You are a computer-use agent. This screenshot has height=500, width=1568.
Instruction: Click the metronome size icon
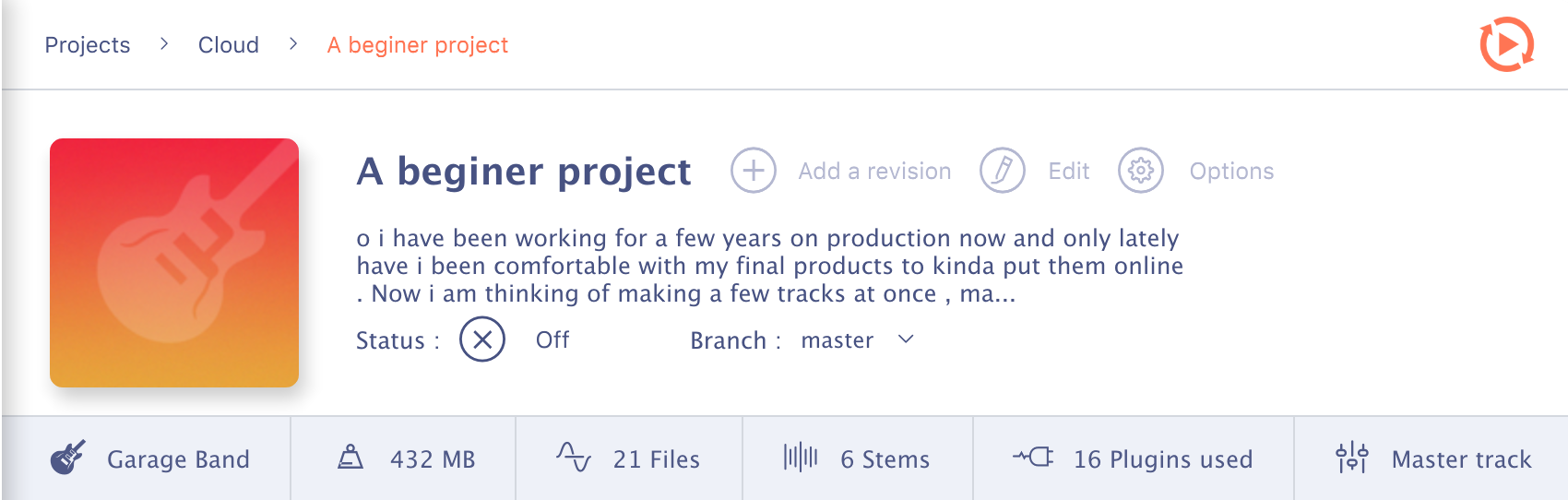350,457
